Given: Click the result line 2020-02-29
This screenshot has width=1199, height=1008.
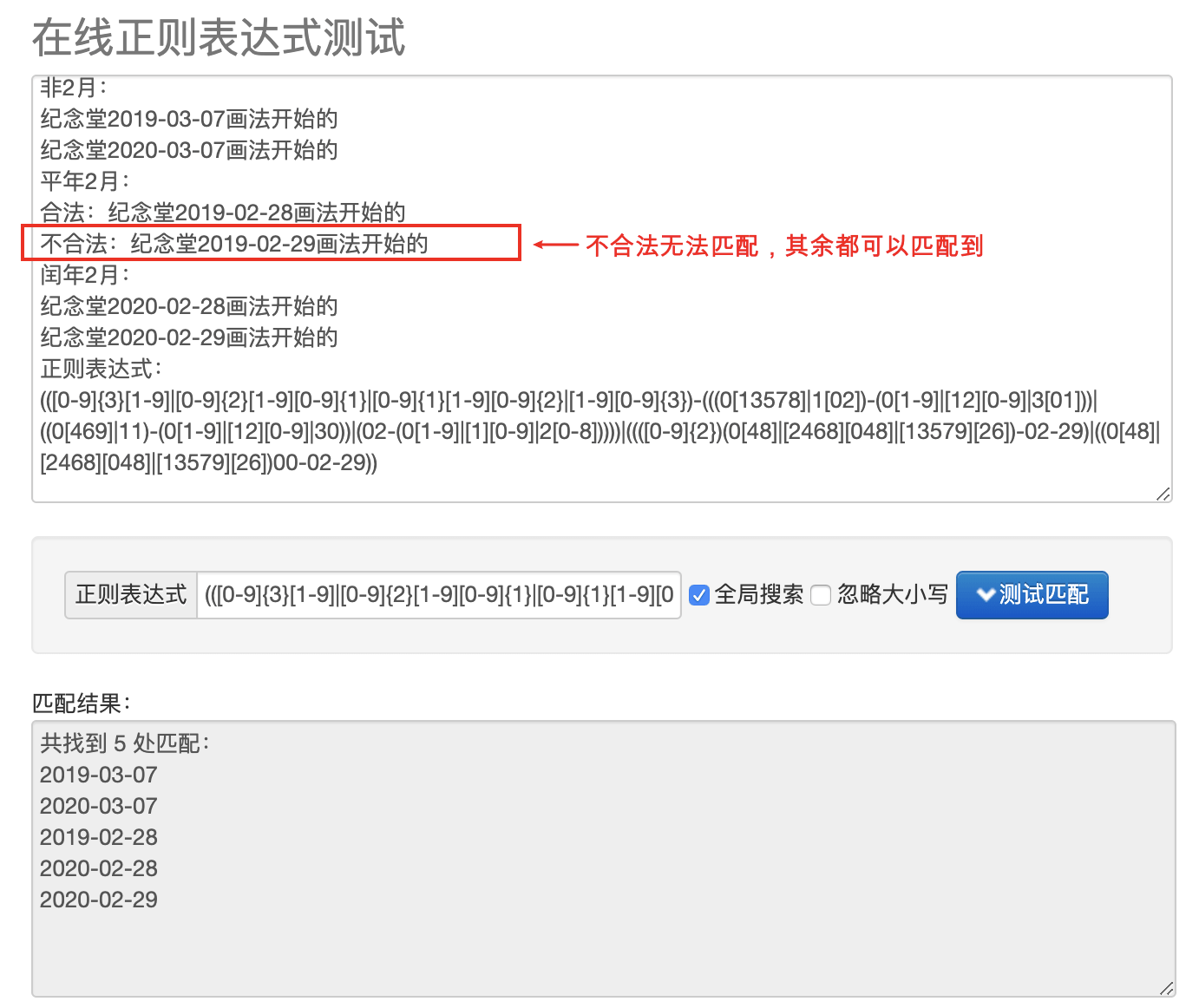Looking at the screenshot, I should click(x=99, y=900).
